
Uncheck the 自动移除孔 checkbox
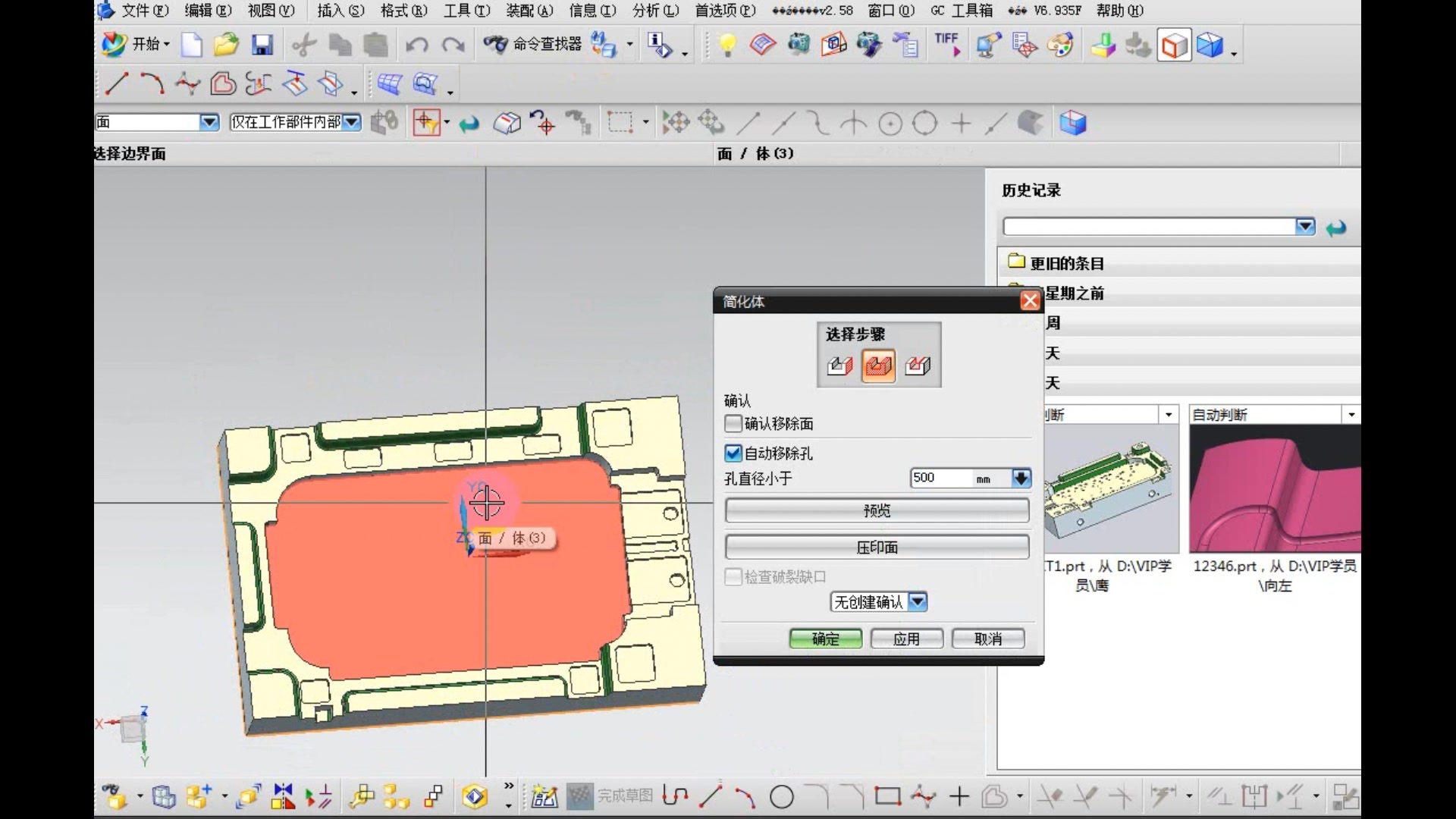pos(733,453)
